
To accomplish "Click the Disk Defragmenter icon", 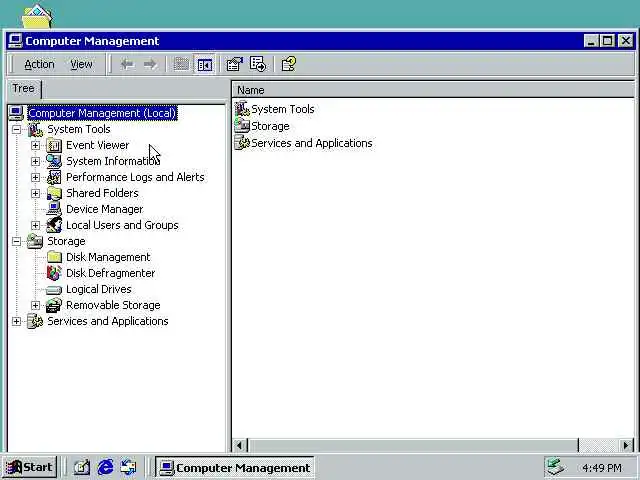I will (54, 273).
